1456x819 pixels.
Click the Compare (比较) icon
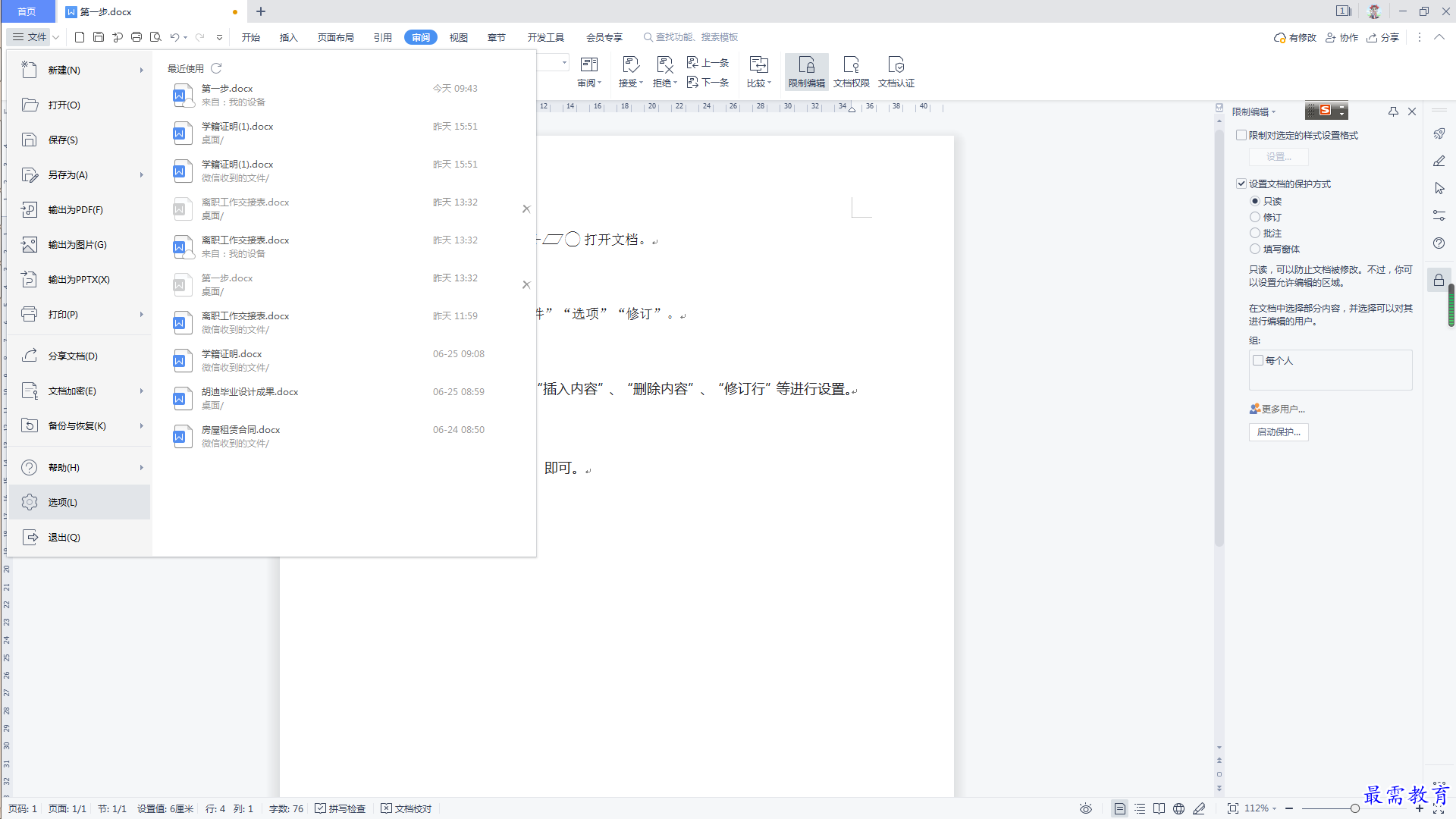(x=758, y=65)
